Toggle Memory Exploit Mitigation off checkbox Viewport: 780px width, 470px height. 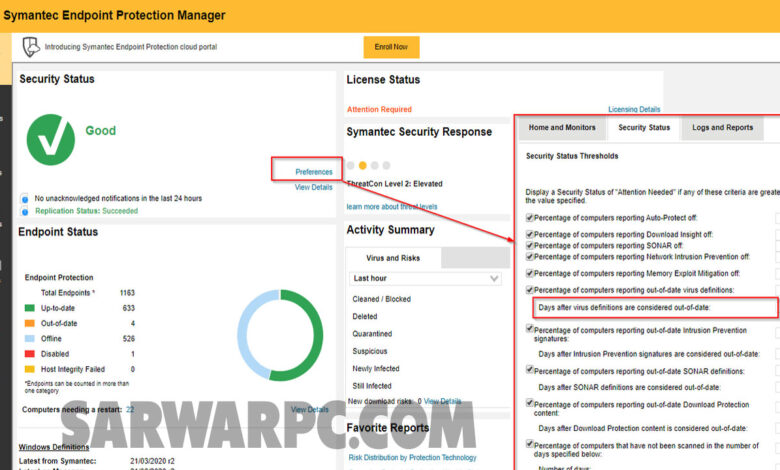(x=530, y=274)
